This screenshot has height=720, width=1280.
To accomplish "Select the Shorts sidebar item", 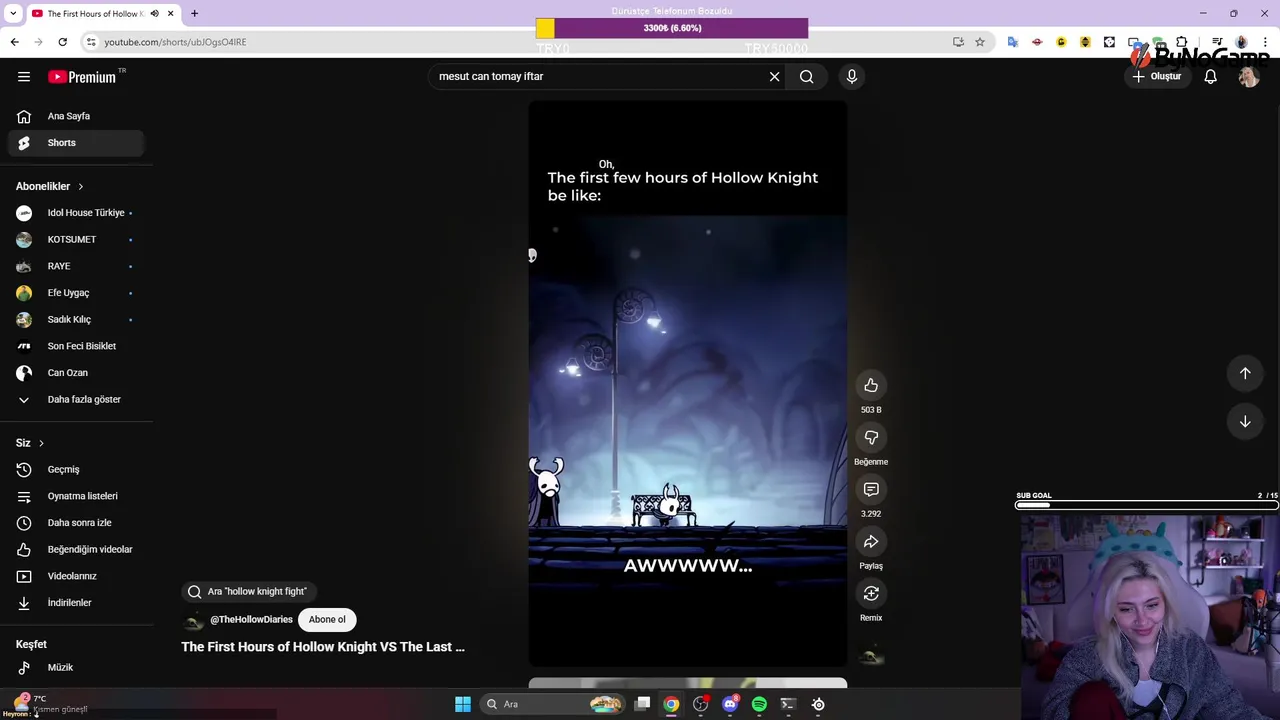I will (x=76, y=143).
